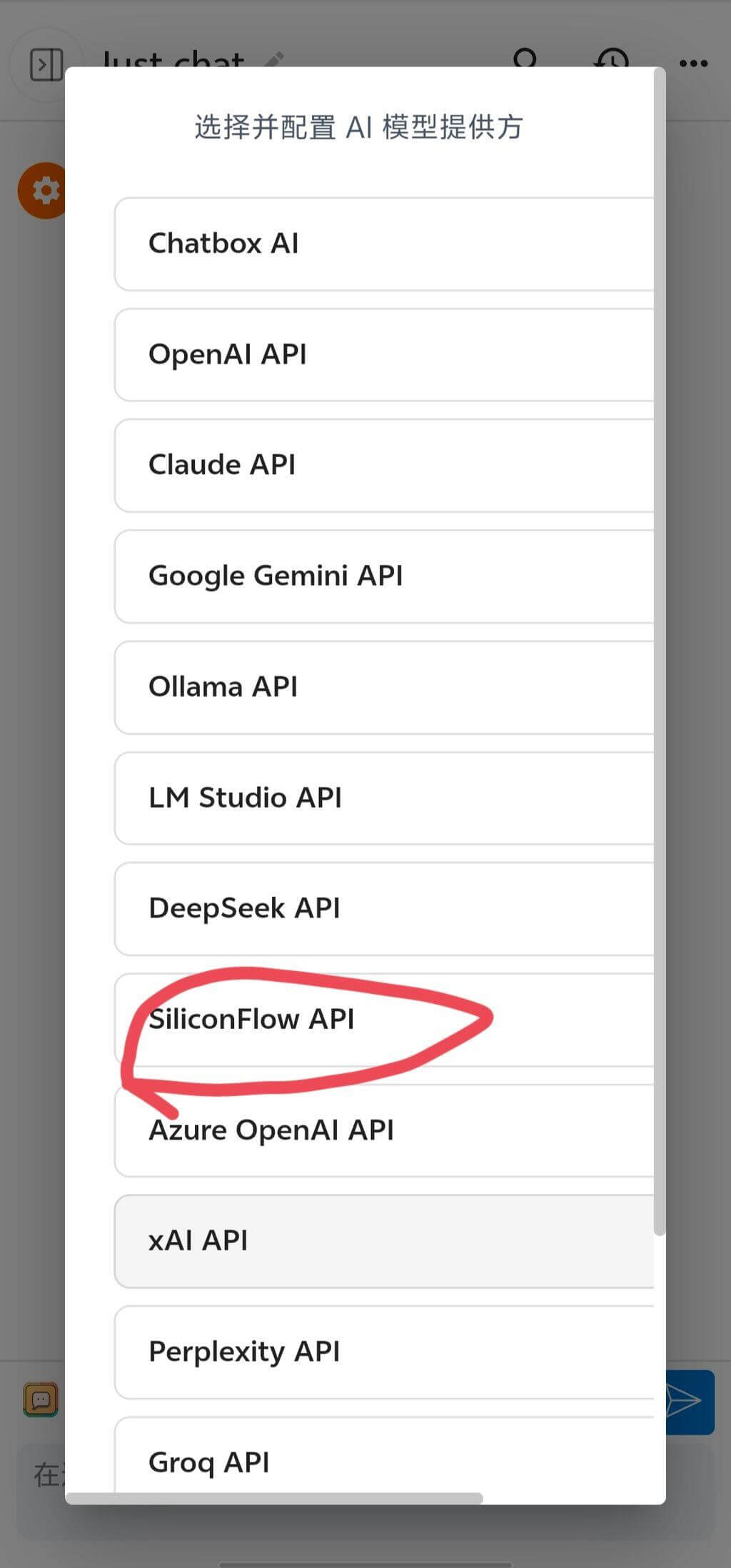Pick Google Gemini API option
Image resolution: width=731 pixels, height=1568 pixels.
(x=384, y=576)
